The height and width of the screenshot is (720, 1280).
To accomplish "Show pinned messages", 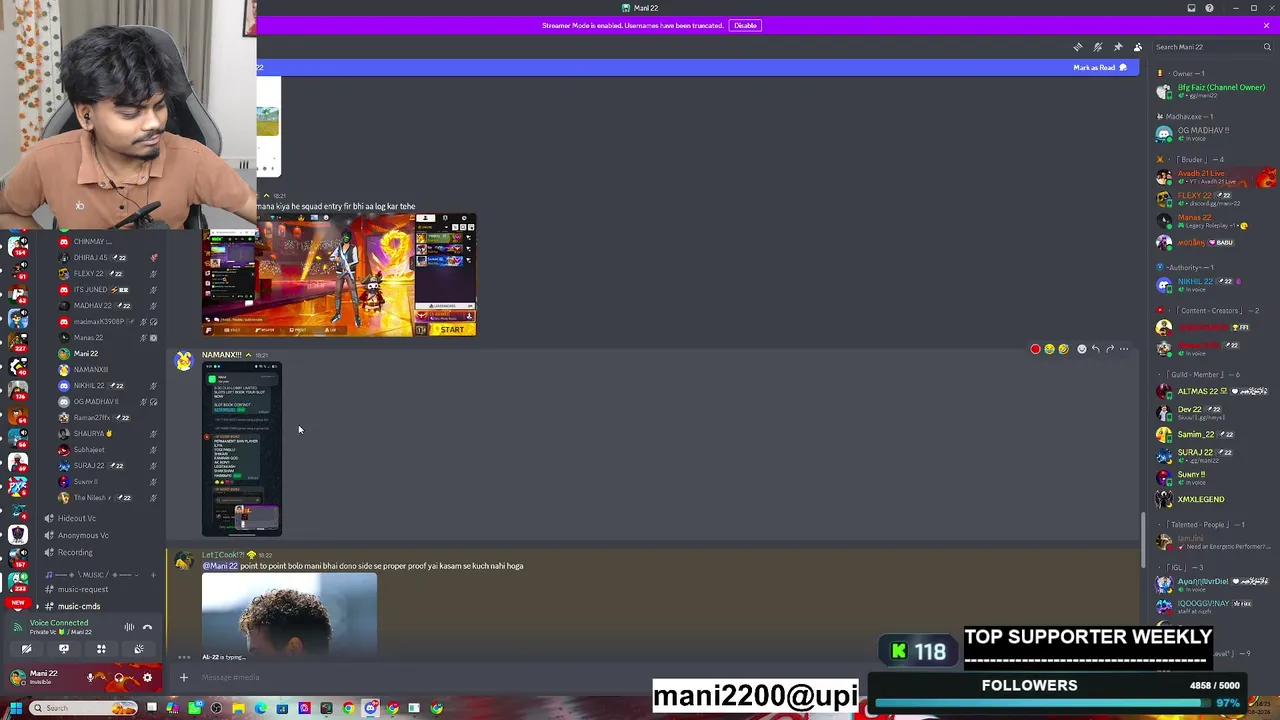I will click(1117, 47).
